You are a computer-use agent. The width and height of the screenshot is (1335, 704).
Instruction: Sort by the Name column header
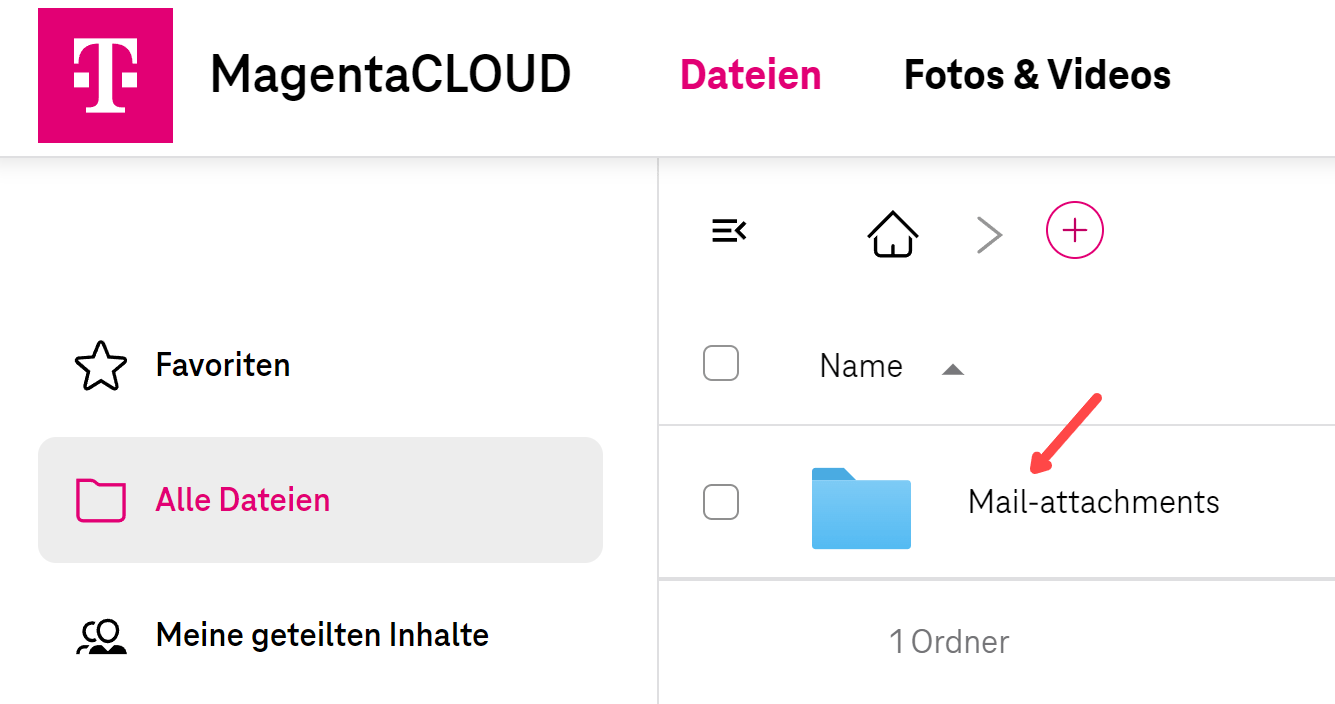coord(861,366)
